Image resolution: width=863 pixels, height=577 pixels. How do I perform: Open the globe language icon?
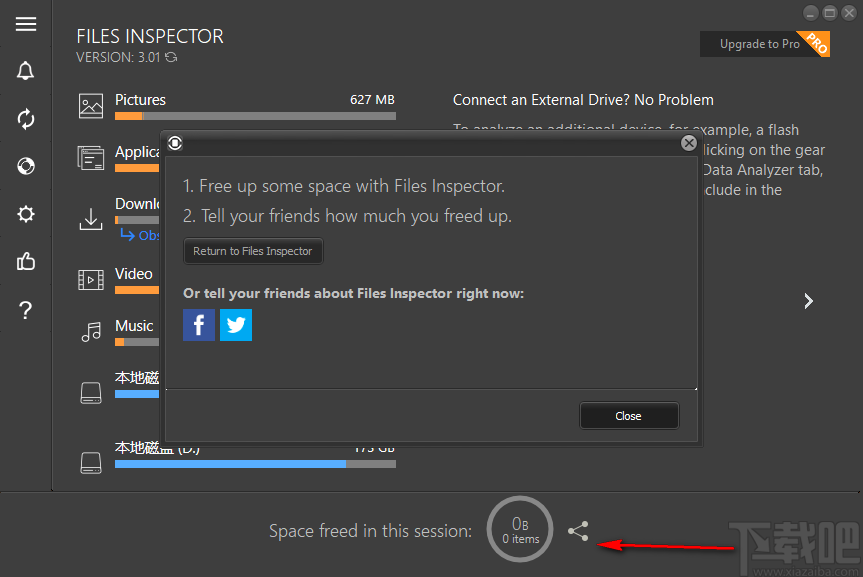coord(25,166)
